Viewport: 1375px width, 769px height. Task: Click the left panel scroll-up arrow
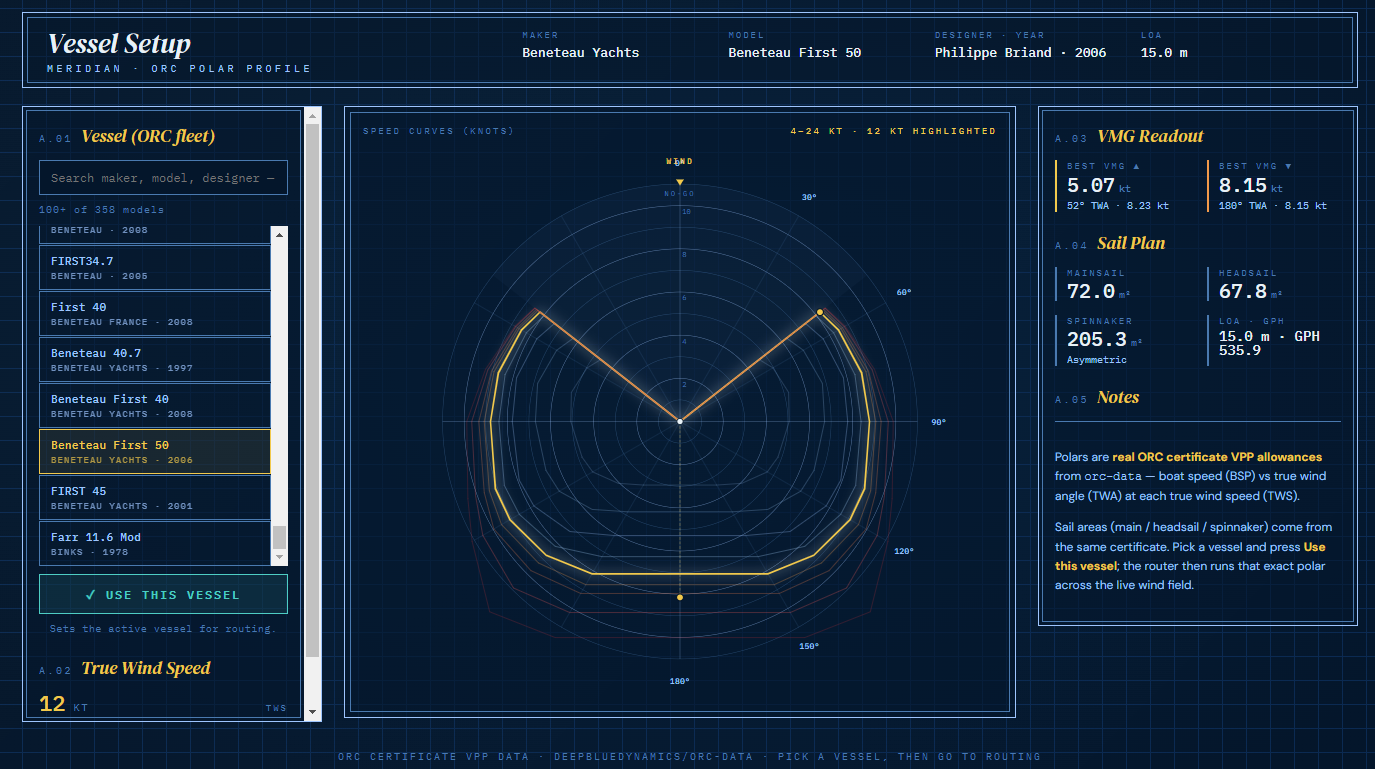click(313, 115)
